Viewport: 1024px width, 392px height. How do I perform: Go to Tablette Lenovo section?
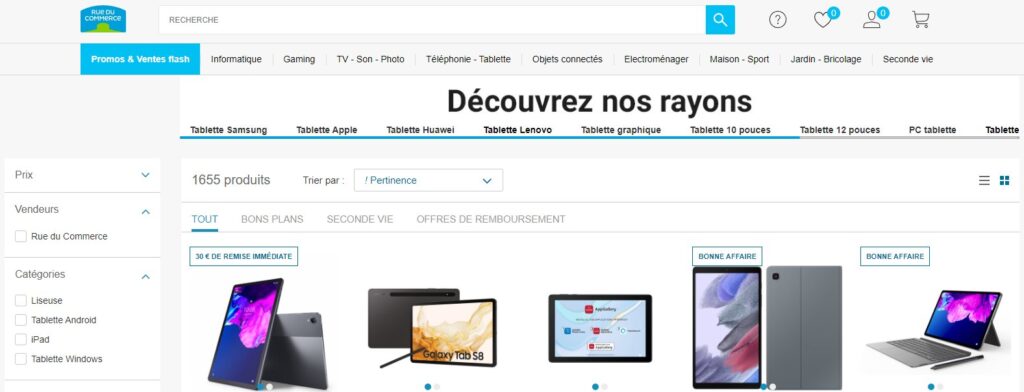(x=518, y=130)
